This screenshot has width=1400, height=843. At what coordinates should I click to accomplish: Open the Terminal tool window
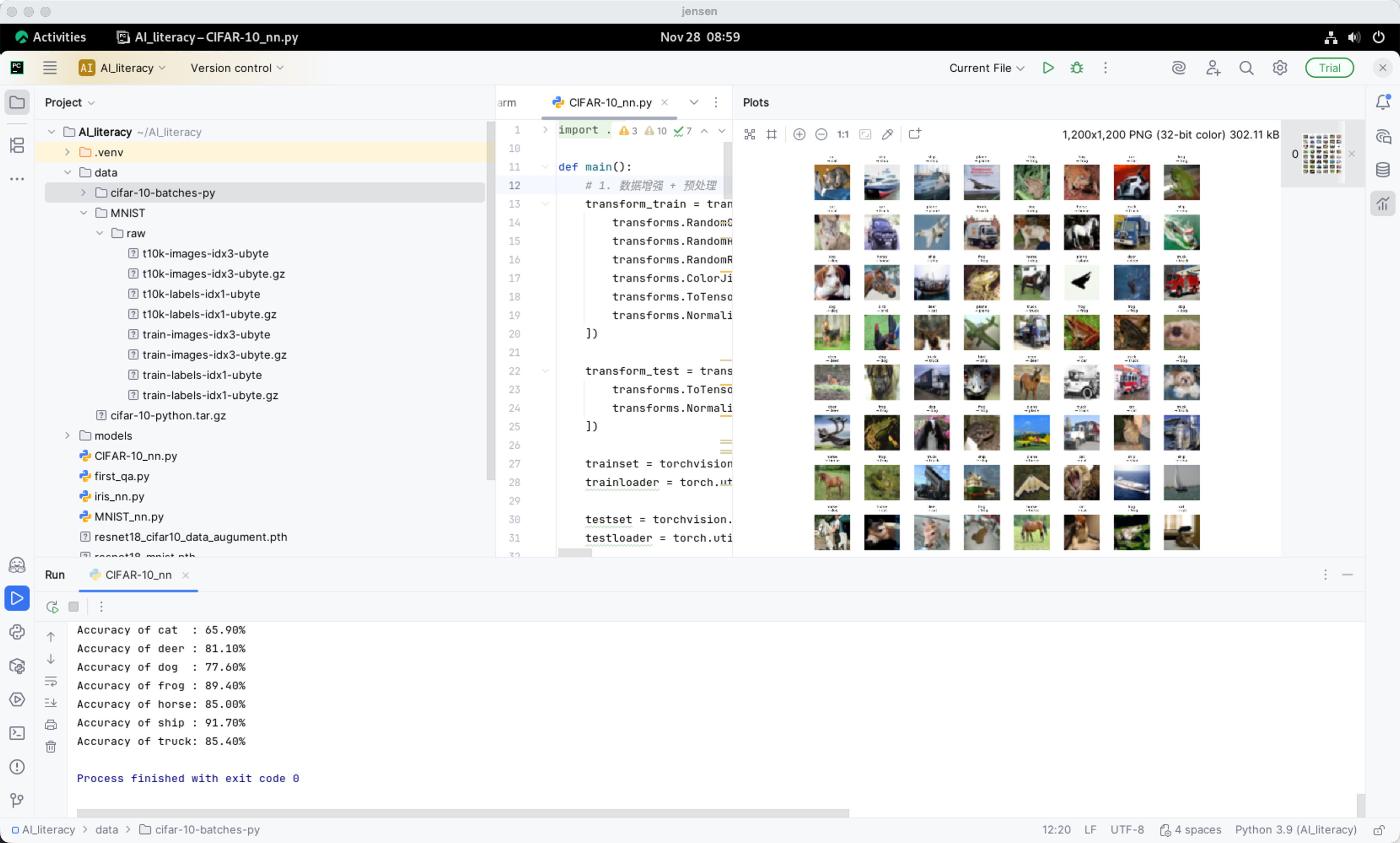coord(17,733)
